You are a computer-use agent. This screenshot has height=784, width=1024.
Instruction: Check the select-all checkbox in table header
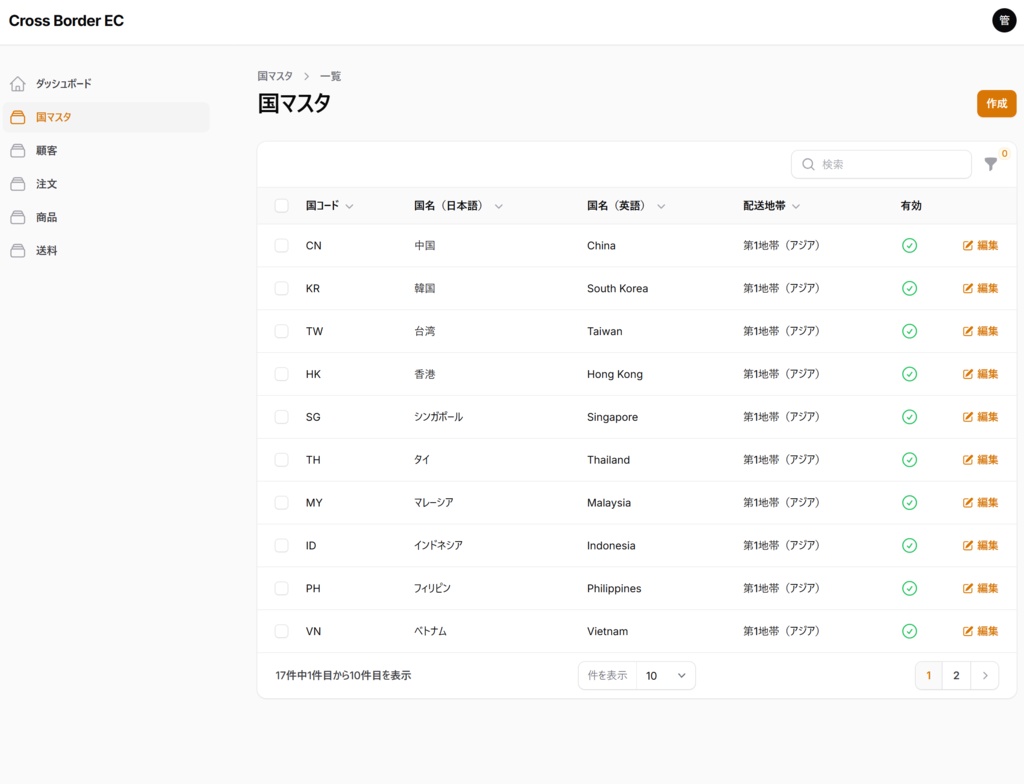pyautogui.click(x=281, y=205)
